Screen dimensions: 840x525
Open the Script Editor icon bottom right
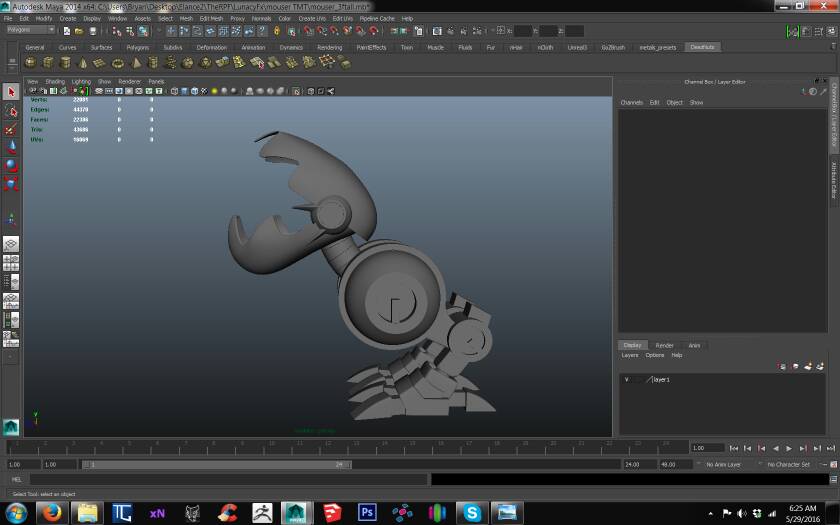point(834,479)
